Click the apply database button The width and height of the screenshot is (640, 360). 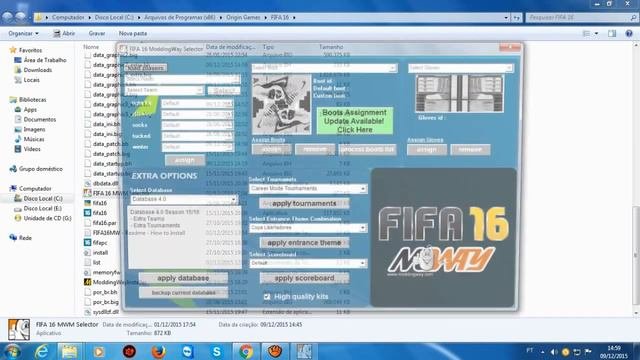coord(183,278)
